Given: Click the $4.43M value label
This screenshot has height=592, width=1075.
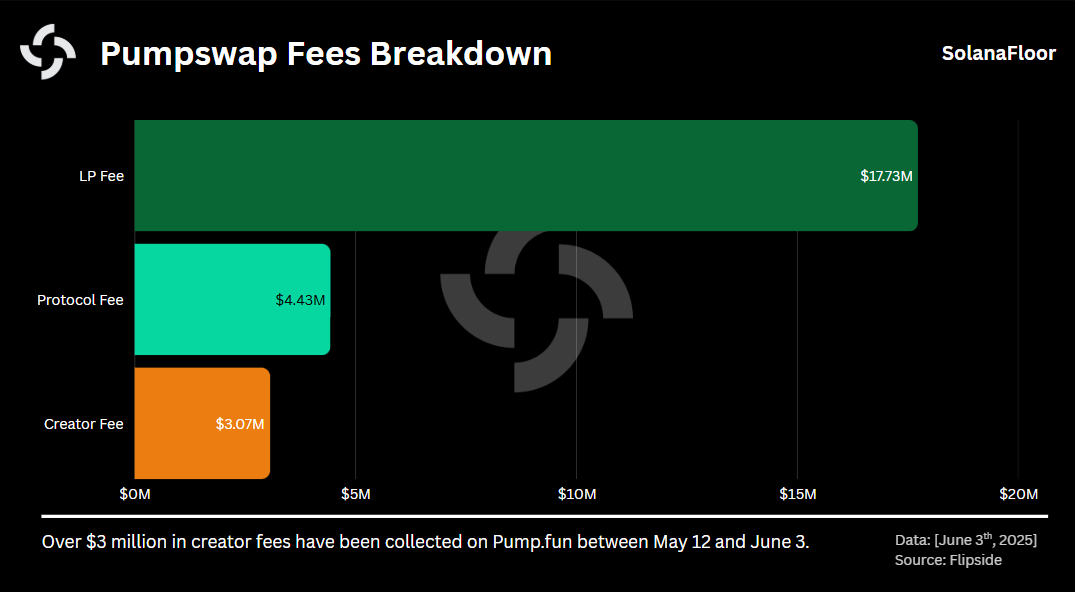Looking at the screenshot, I should tap(300, 300).
